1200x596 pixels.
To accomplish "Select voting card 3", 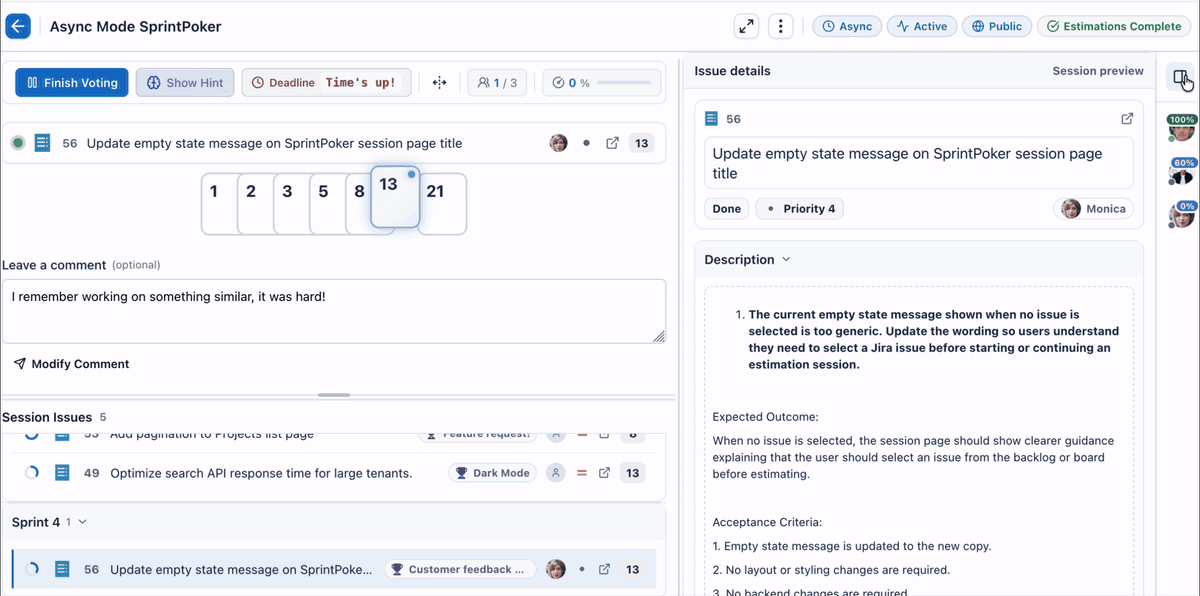I will (289, 204).
